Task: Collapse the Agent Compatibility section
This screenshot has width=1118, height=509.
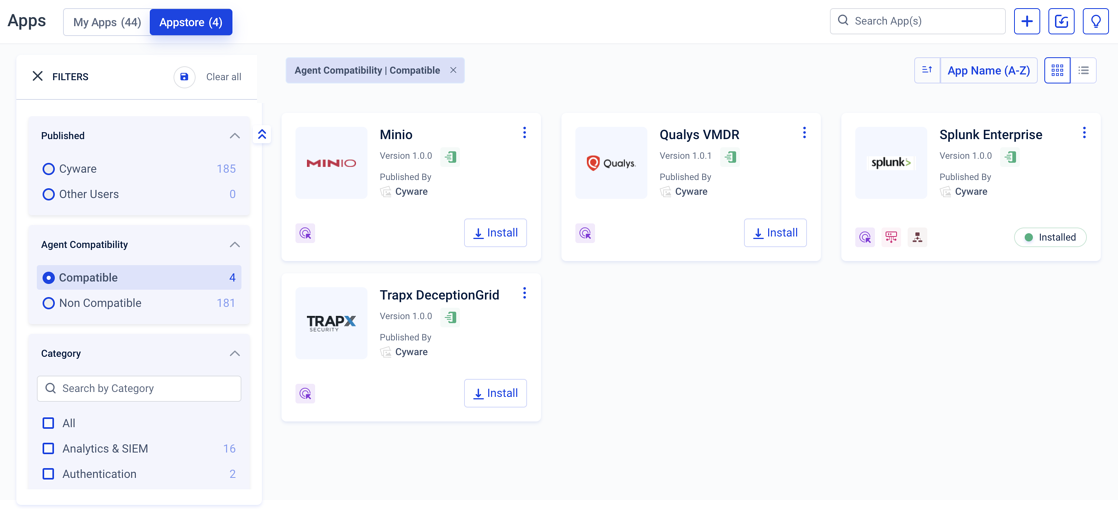Action: (234, 245)
